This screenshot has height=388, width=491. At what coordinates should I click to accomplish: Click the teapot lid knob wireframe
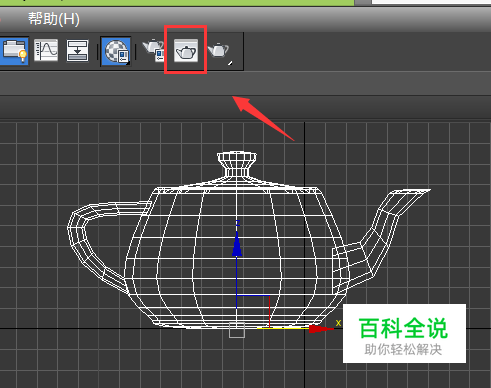tap(237, 165)
